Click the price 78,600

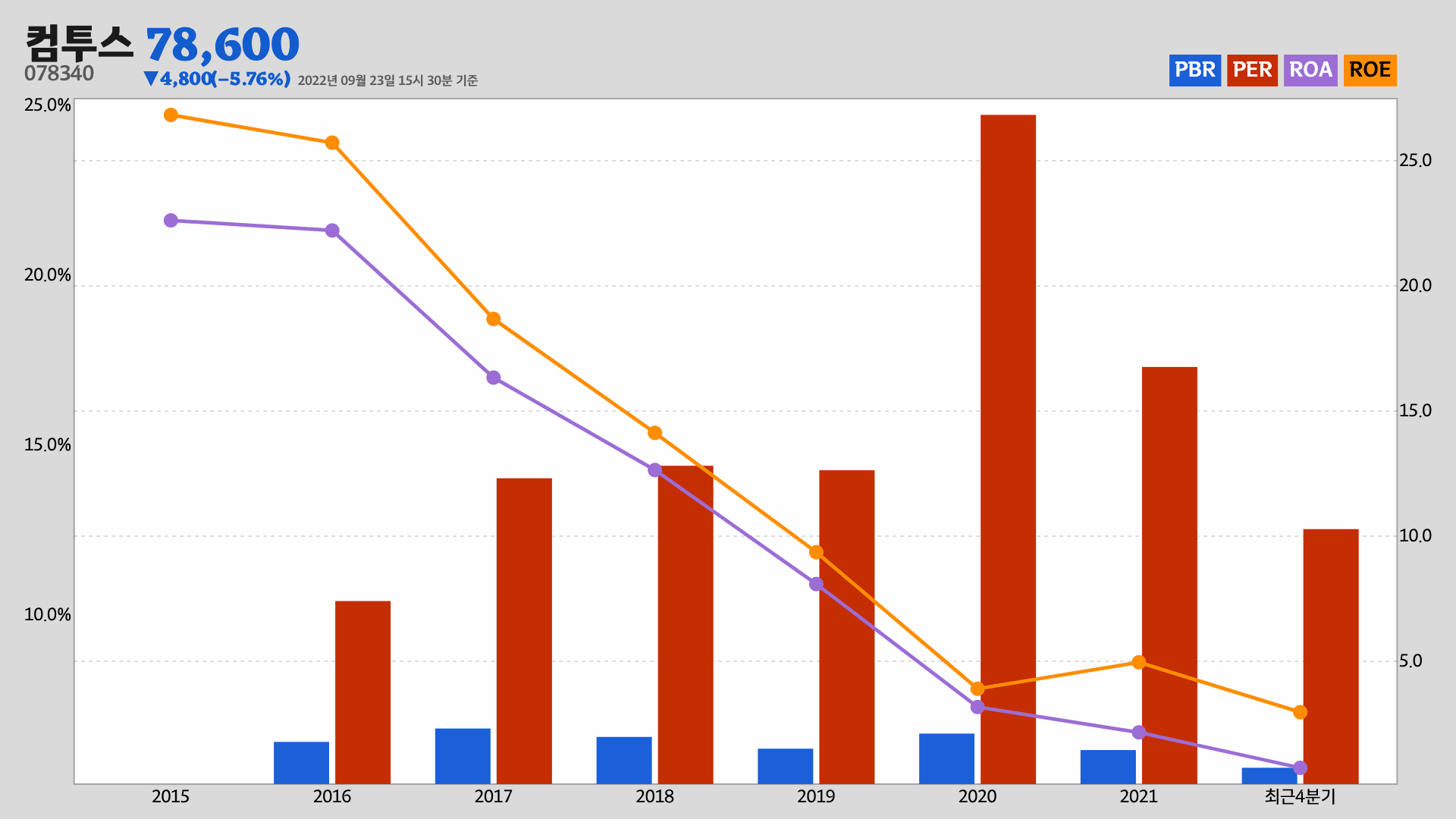click(222, 45)
